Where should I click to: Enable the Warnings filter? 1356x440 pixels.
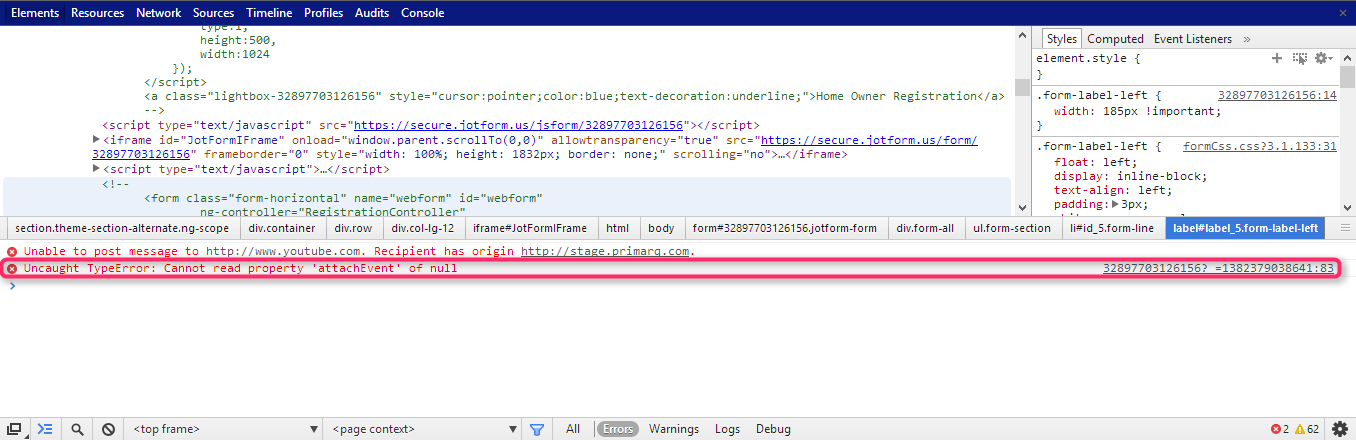(x=673, y=429)
